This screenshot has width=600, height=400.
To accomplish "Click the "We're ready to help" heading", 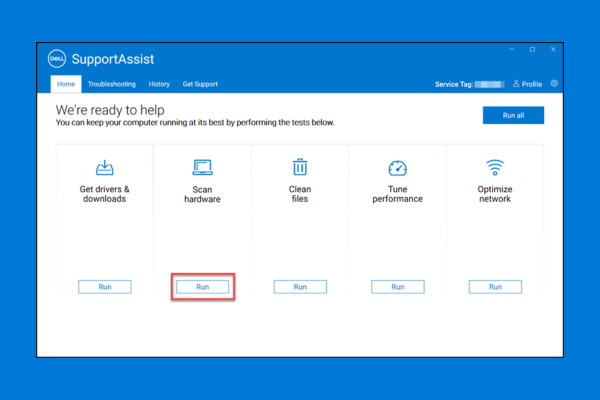I will click(110, 110).
